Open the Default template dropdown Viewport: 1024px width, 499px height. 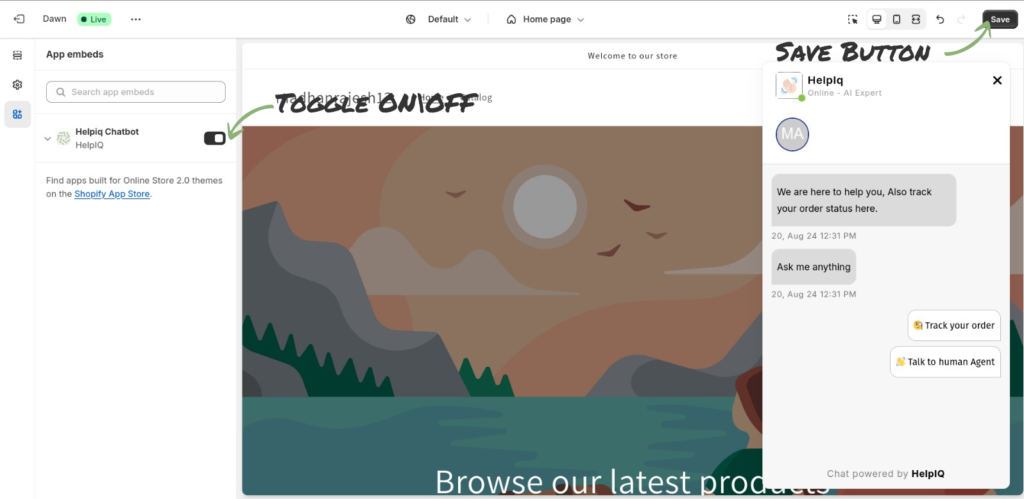coord(438,20)
